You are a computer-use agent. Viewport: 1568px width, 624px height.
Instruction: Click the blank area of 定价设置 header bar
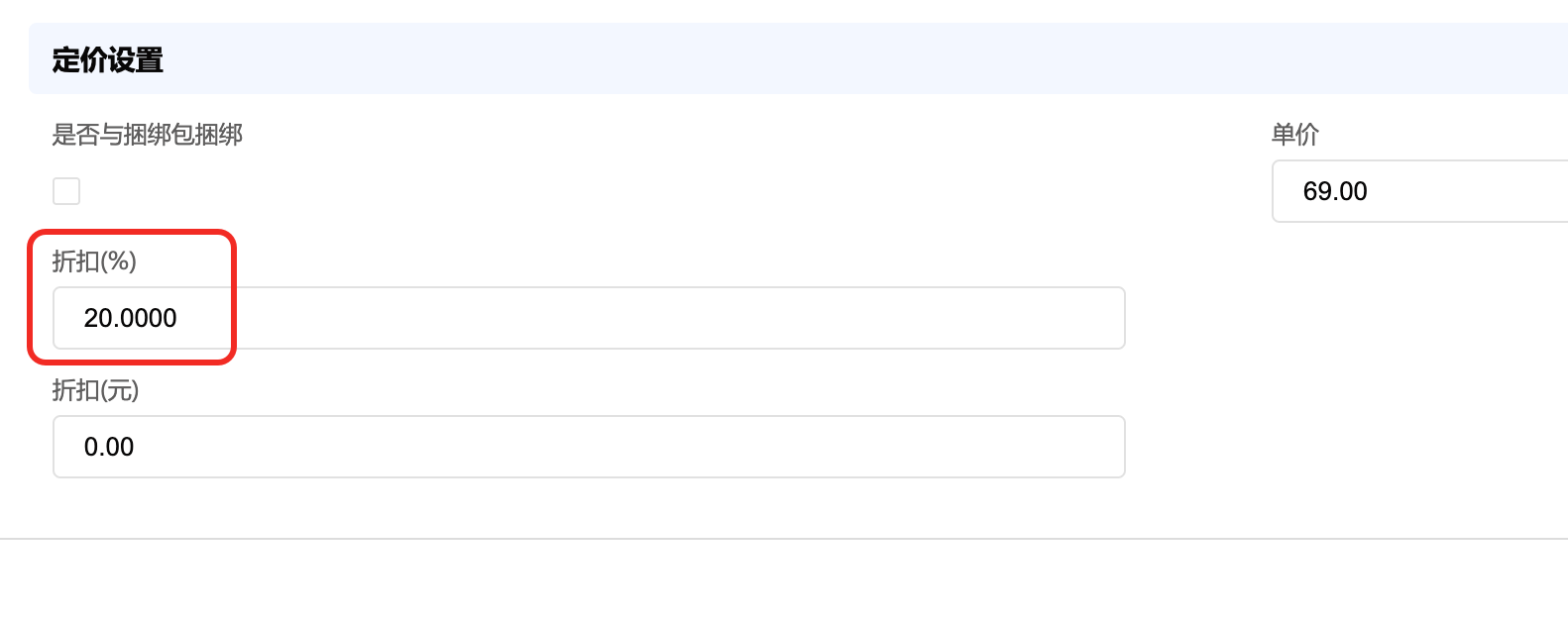(793, 60)
